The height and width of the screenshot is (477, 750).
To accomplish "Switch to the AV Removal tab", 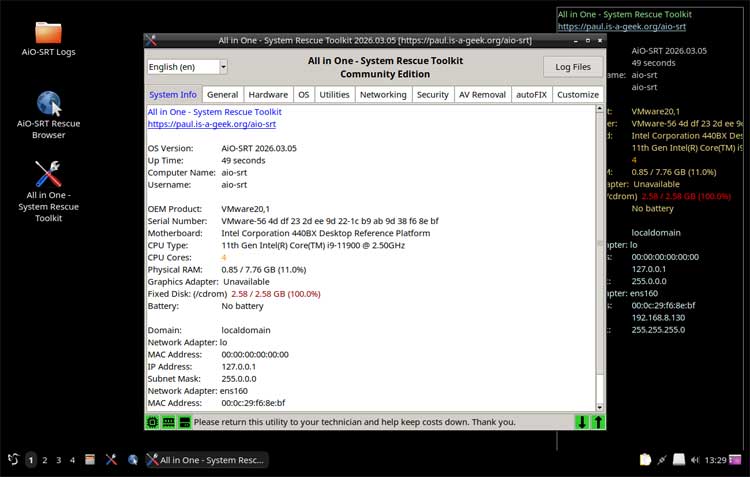I will coord(482,95).
